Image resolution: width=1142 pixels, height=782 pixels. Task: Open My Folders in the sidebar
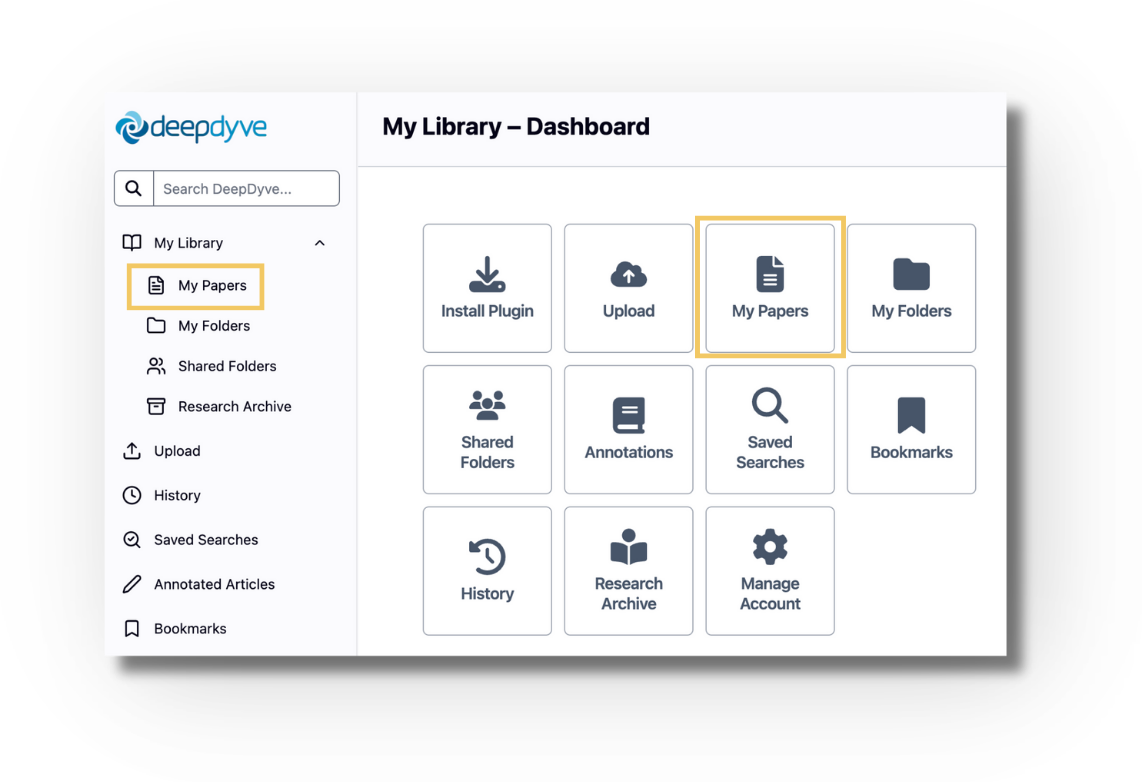point(213,326)
